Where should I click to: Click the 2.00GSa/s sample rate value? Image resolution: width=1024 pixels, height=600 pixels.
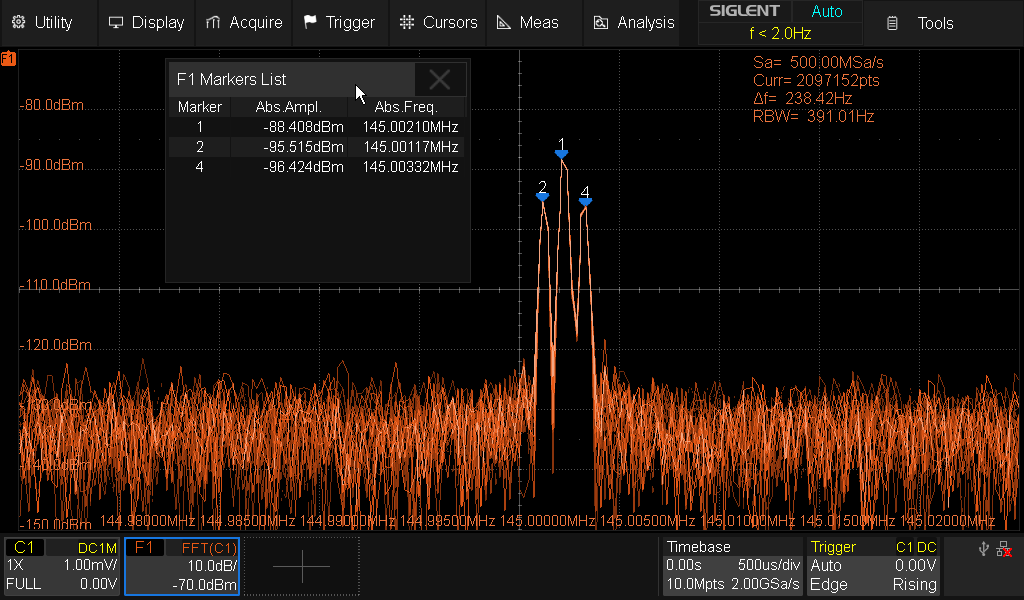(765, 584)
